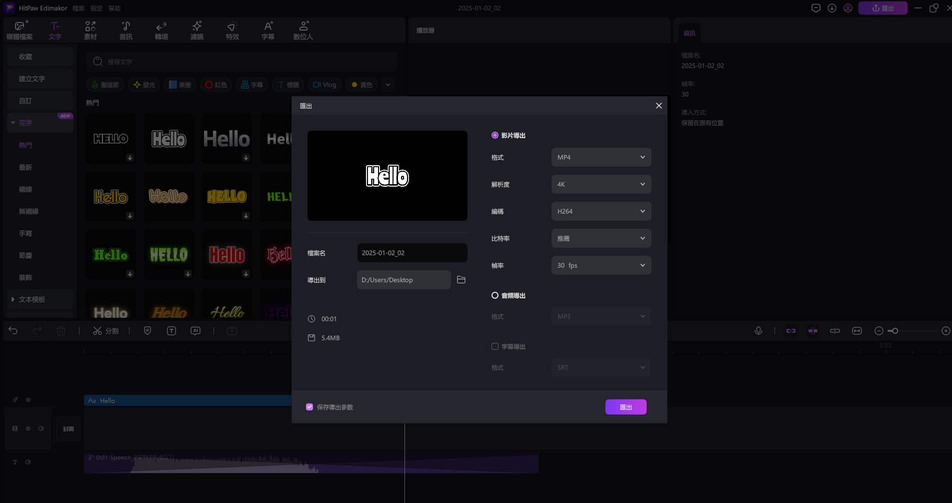Click the undo arrow in timeline toolbar
Screen dimensions: 952x503
[x=13, y=331]
